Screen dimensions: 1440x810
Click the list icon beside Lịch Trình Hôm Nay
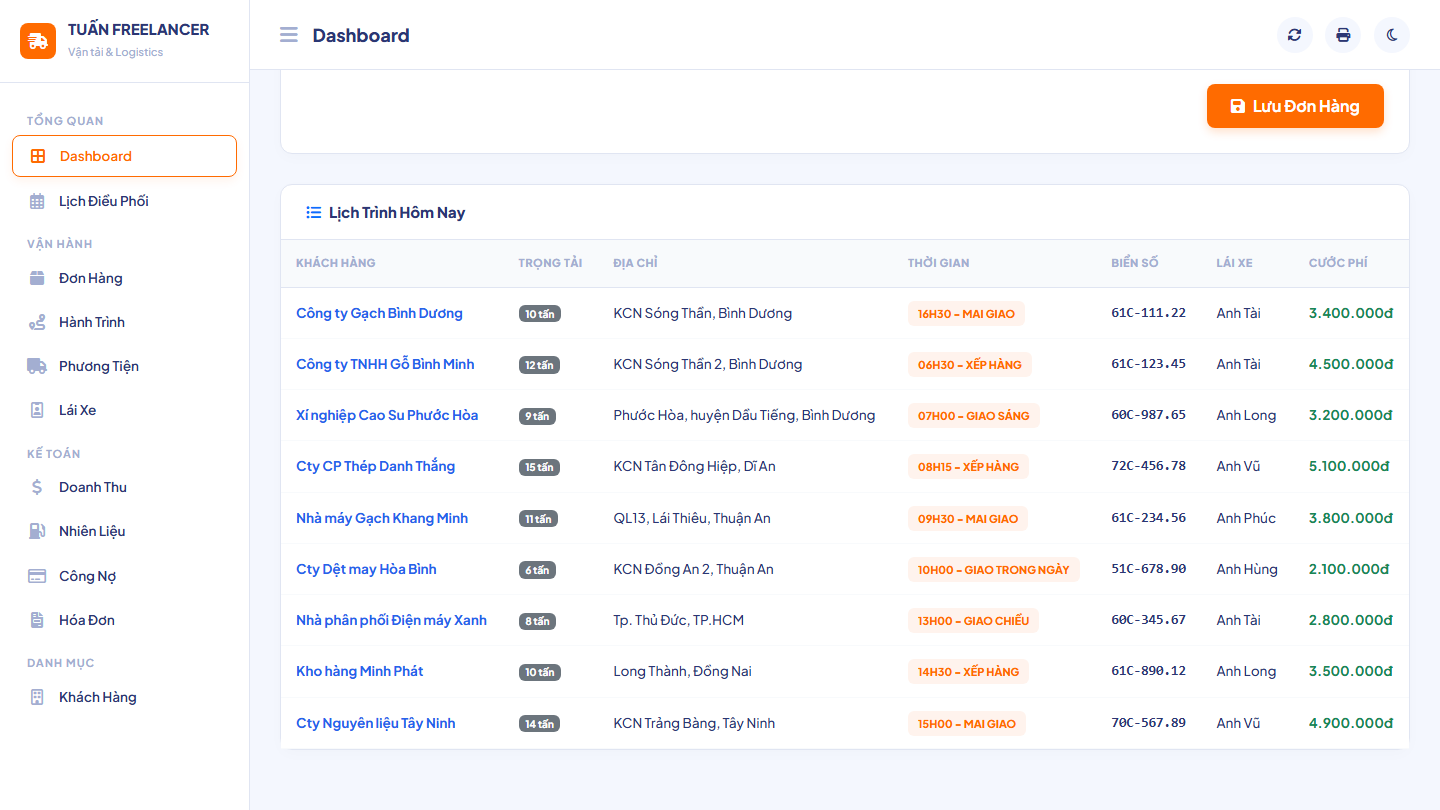[313, 212]
